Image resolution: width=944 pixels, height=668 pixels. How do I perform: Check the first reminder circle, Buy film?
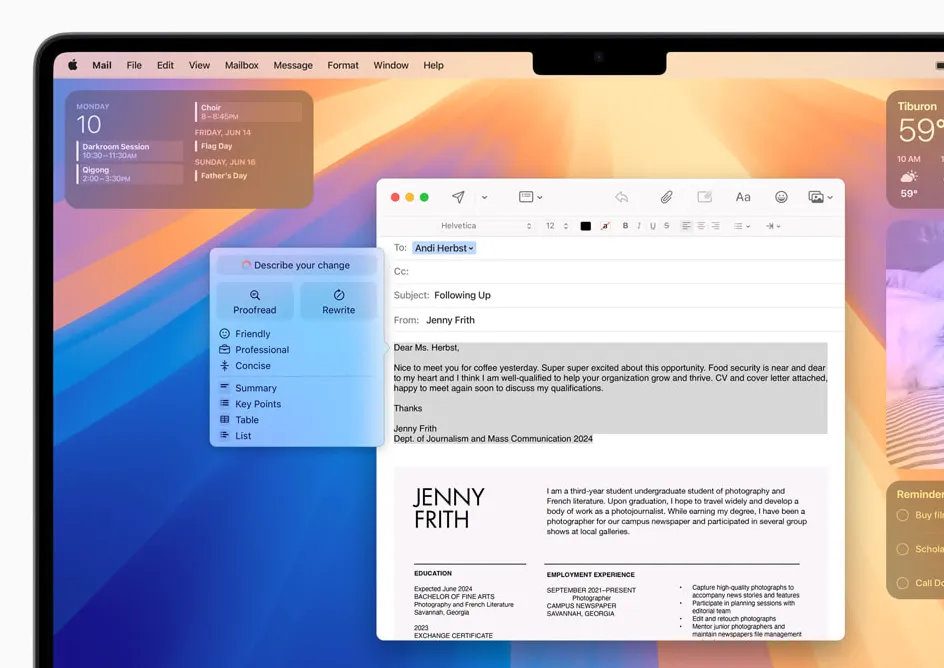click(x=902, y=515)
